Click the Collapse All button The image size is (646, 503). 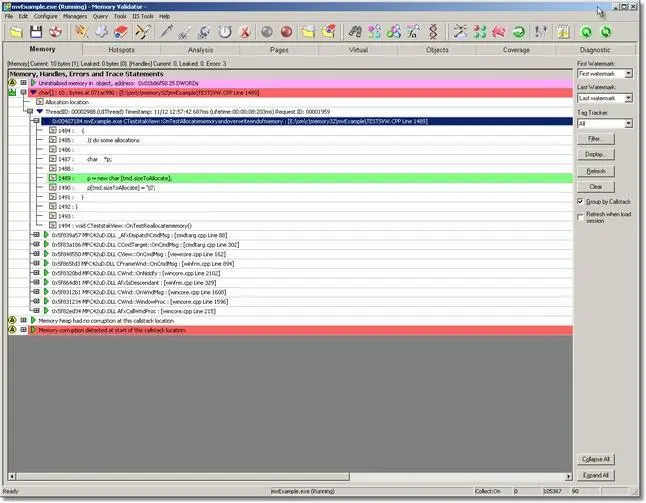coord(596,459)
